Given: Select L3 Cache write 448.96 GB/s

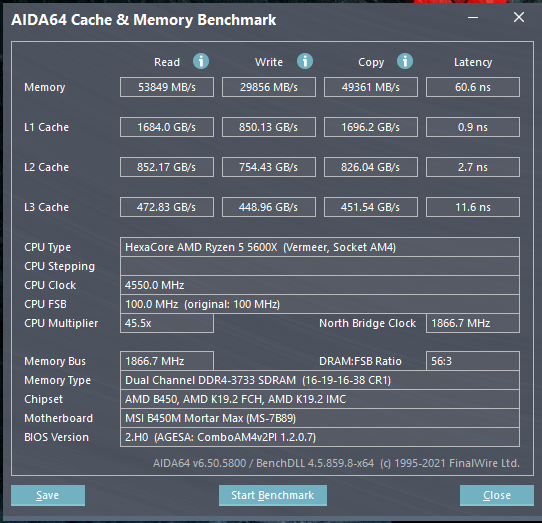Looking at the screenshot, I should [269, 207].
